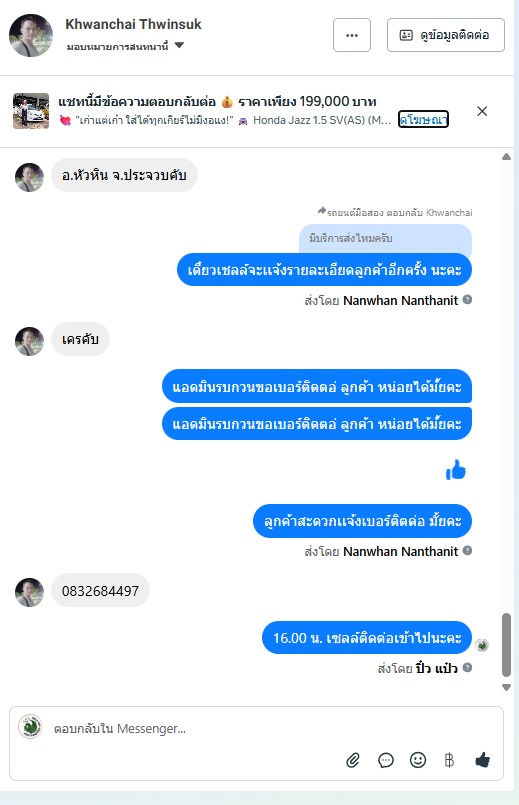
Task: Open the emoji picker smiley icon
Action: [418, 760]
